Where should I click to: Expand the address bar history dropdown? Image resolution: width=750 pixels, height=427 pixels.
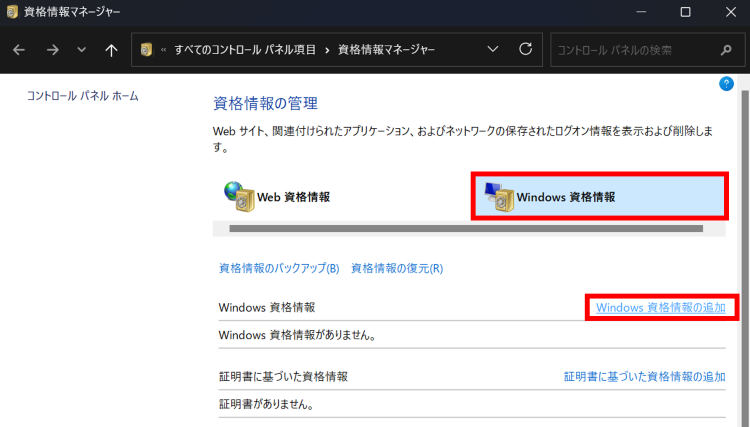(493, 49)
